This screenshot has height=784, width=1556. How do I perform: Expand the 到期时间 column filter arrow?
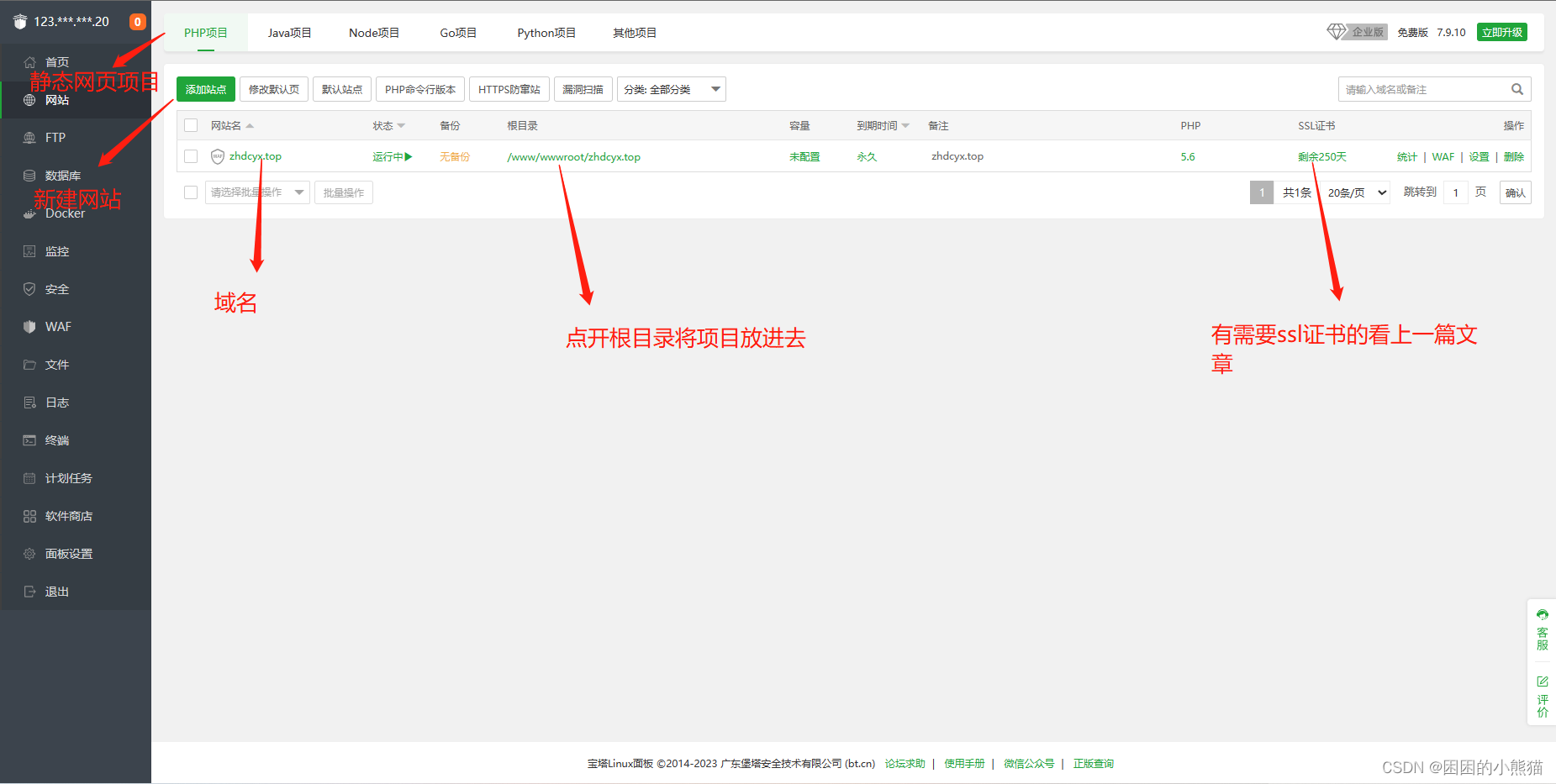pos(905,126)
